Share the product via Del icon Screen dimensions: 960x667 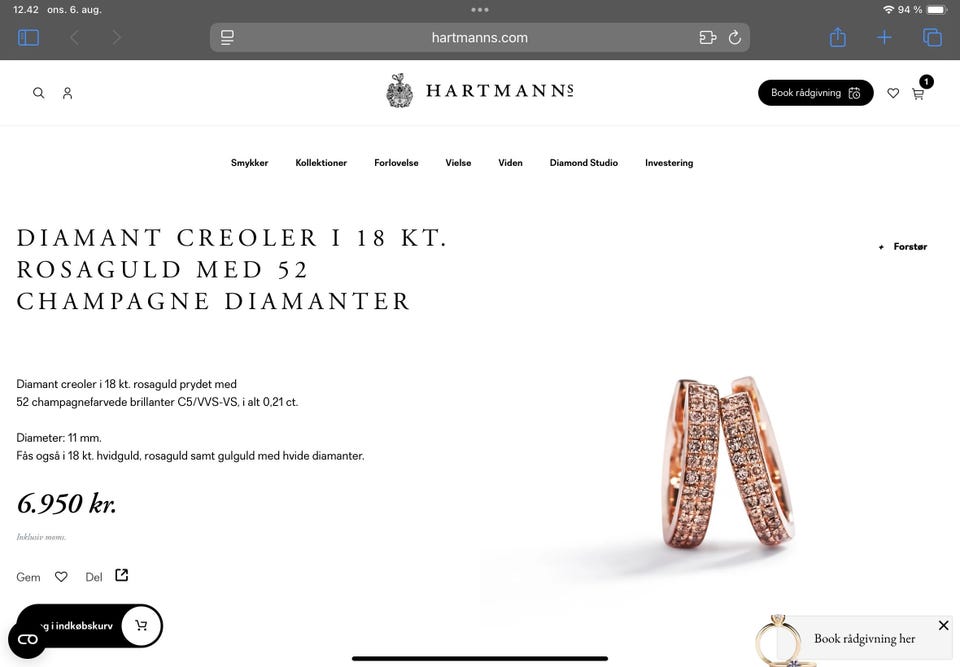[122, 575]
